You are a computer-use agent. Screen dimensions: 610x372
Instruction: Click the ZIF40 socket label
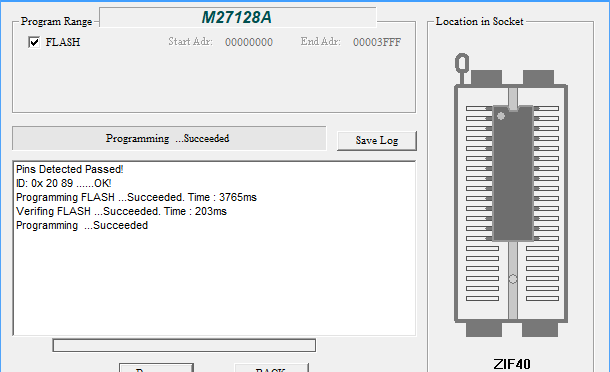point(512,364)
